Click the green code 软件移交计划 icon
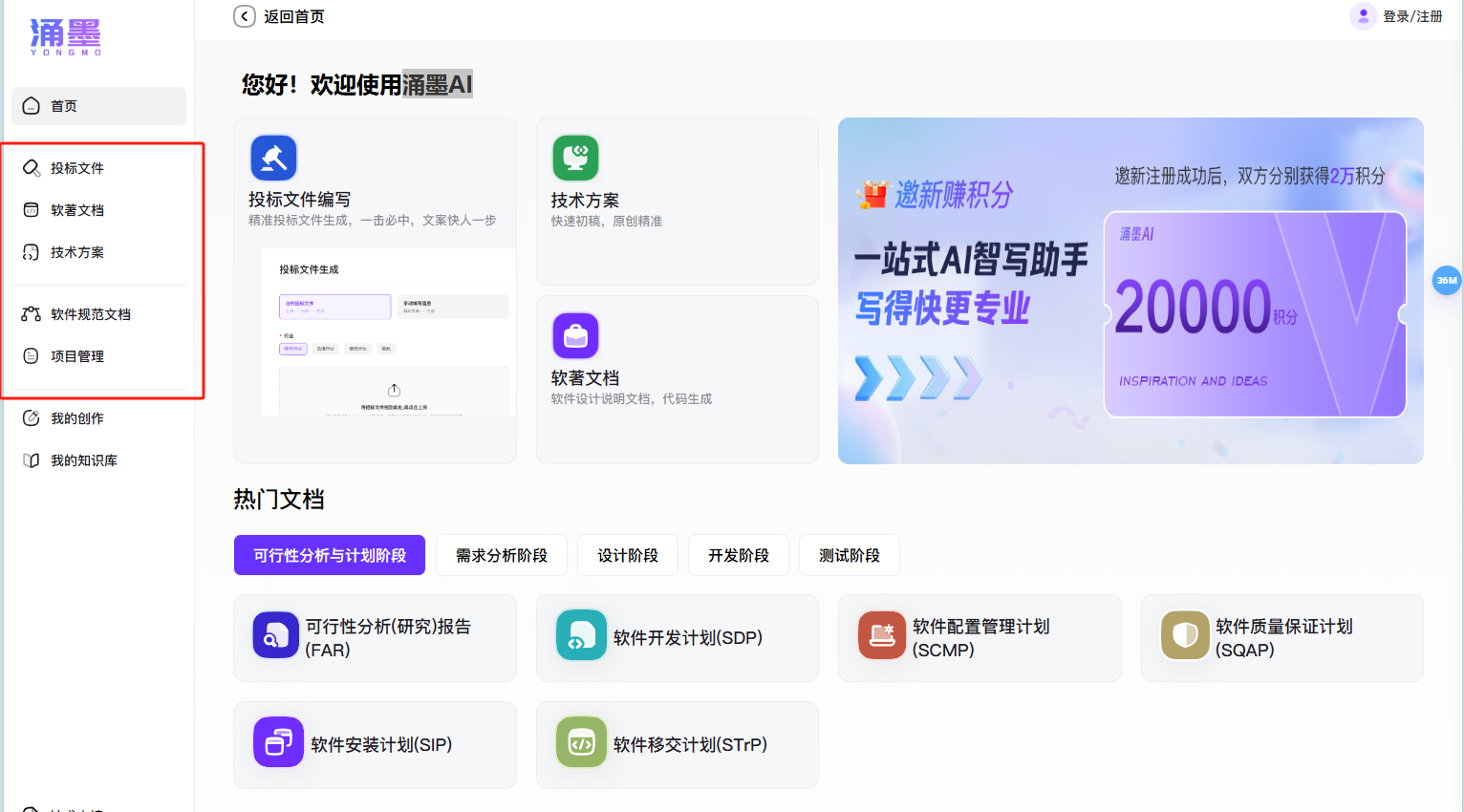Screen dimensions: 1464x812 pyautogui.click(x=581, y=742)
